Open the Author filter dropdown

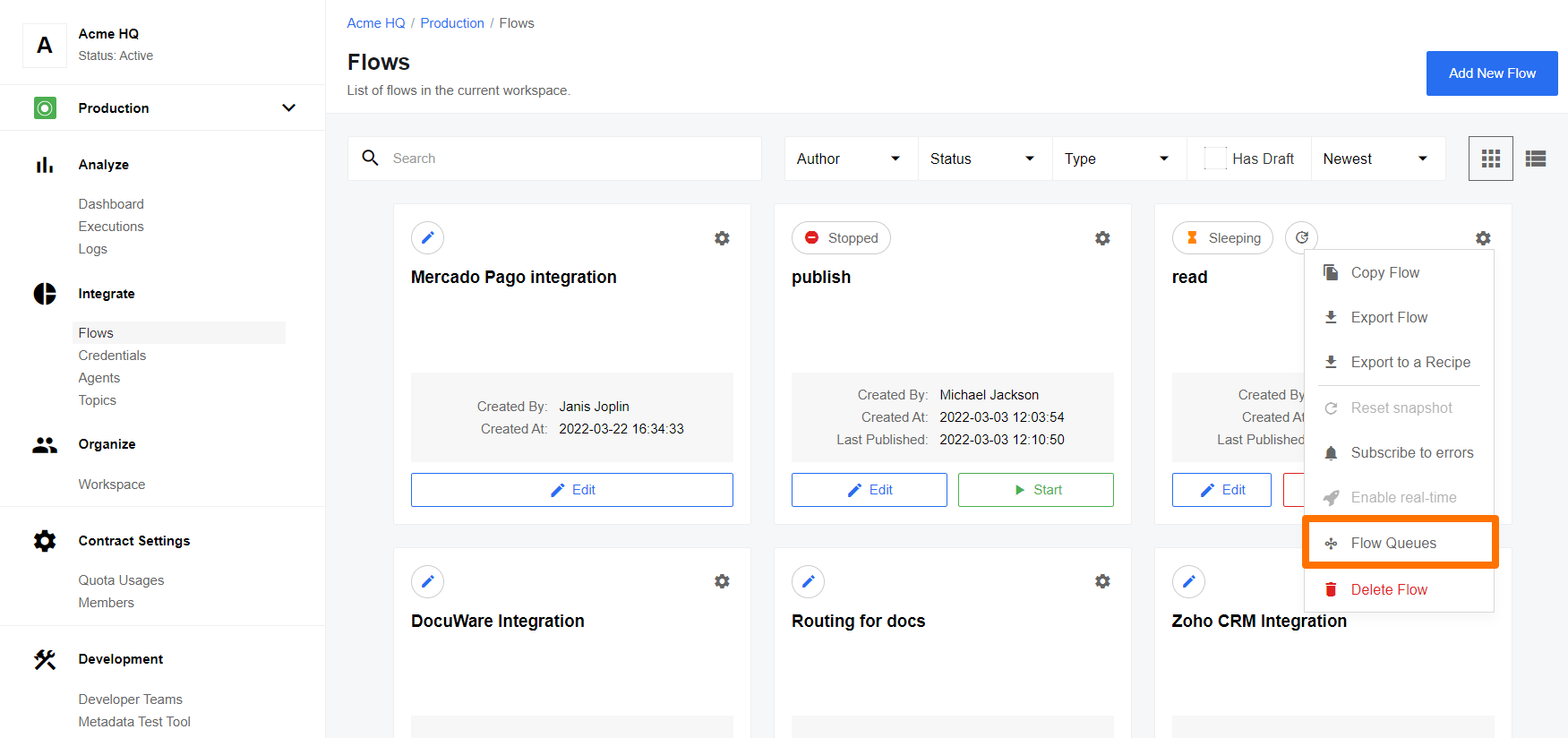tap(851, 159)
